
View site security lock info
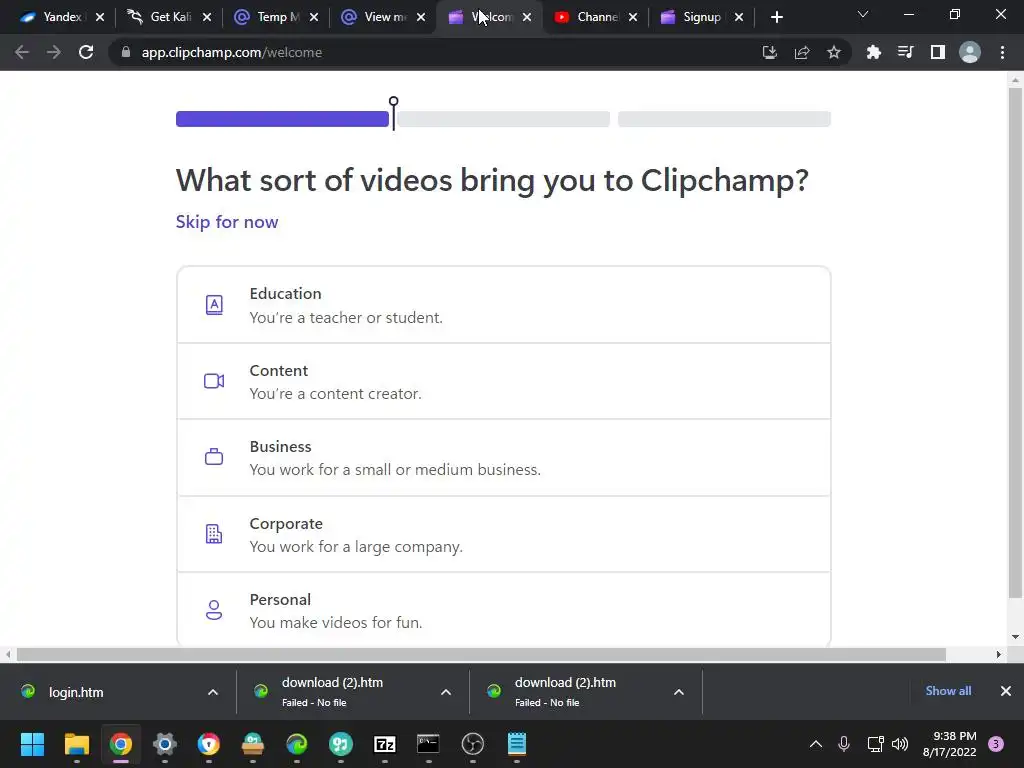click(126, 52)
